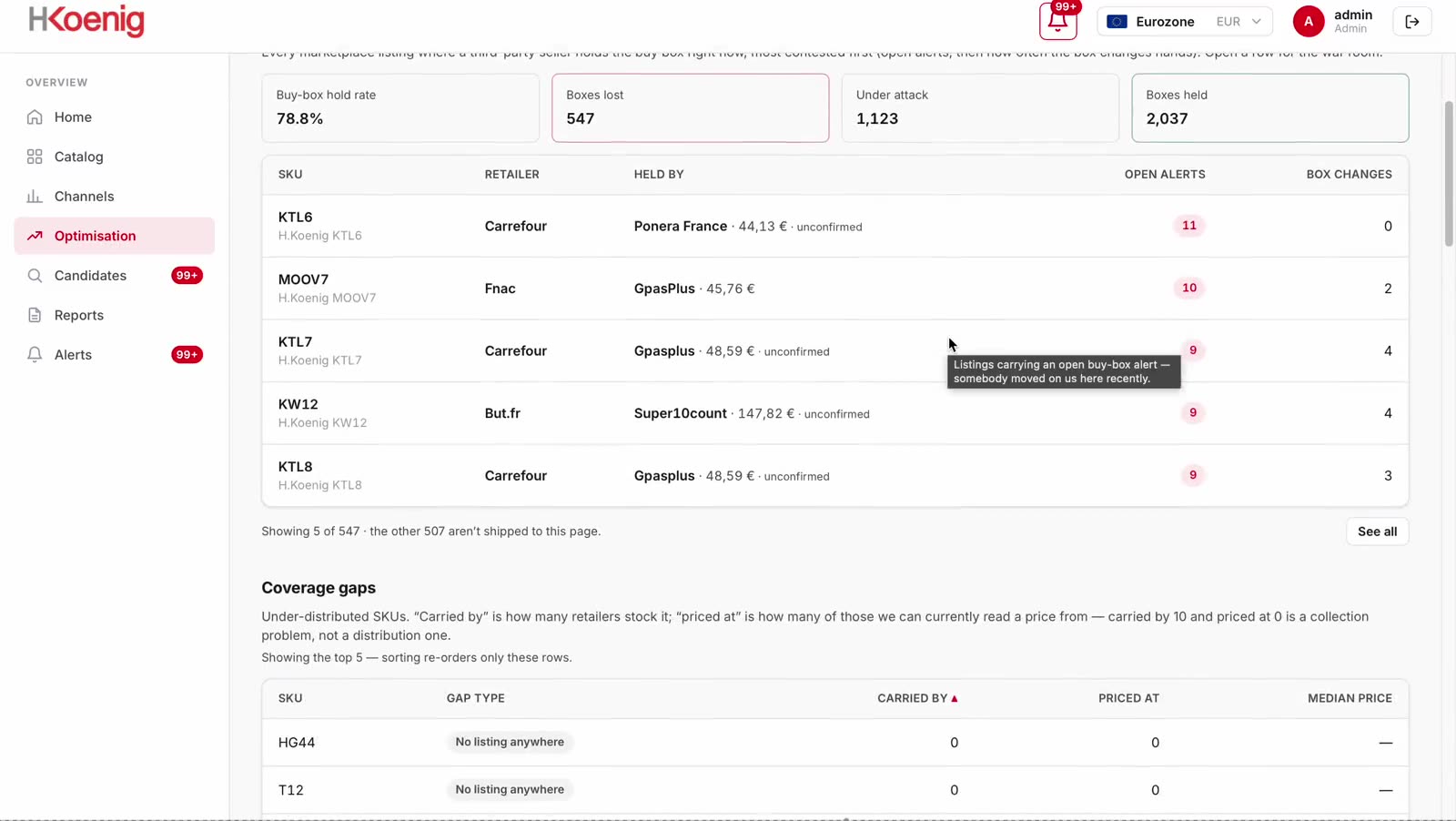1456x821 pixels.
Task: Open the admin user name
Action: (1353, 15)
